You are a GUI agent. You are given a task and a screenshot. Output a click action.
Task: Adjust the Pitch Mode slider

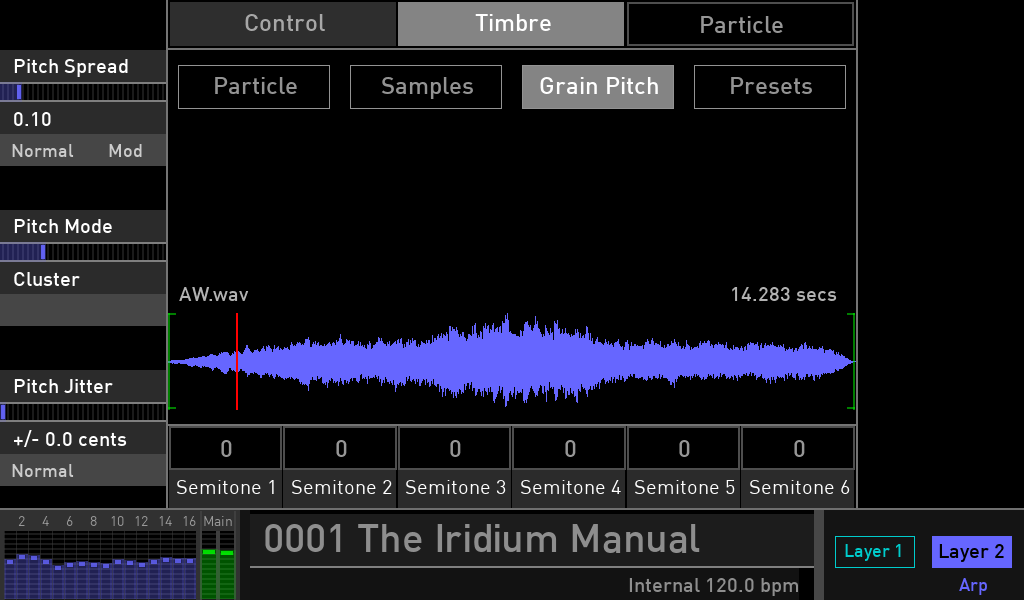pos(83,252)
